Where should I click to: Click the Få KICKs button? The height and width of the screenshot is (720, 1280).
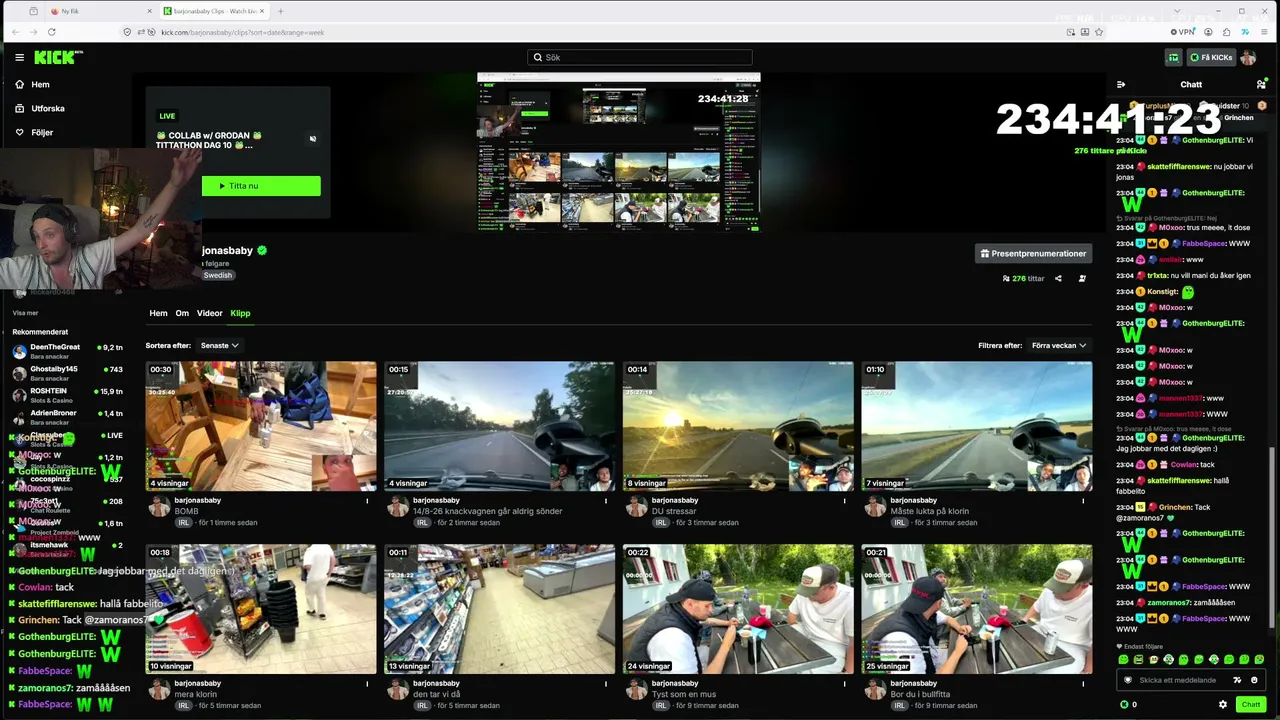pos(1210,57)
